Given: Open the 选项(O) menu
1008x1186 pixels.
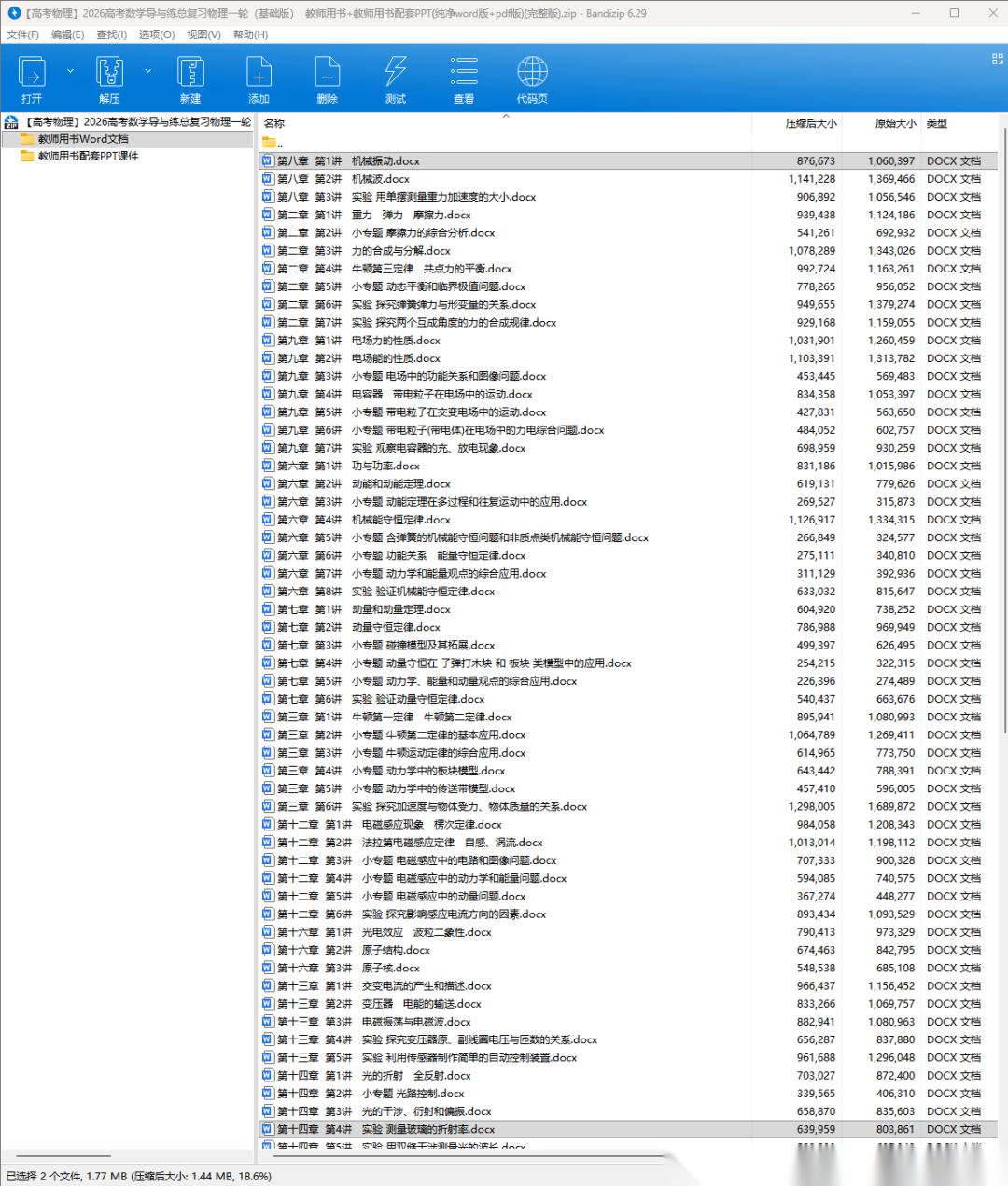Looking at the screenshot, I should click(x=156, y=35).
